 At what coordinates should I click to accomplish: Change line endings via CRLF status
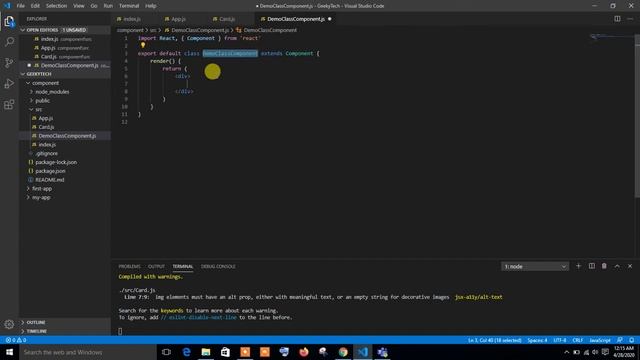tap(578, 340)
